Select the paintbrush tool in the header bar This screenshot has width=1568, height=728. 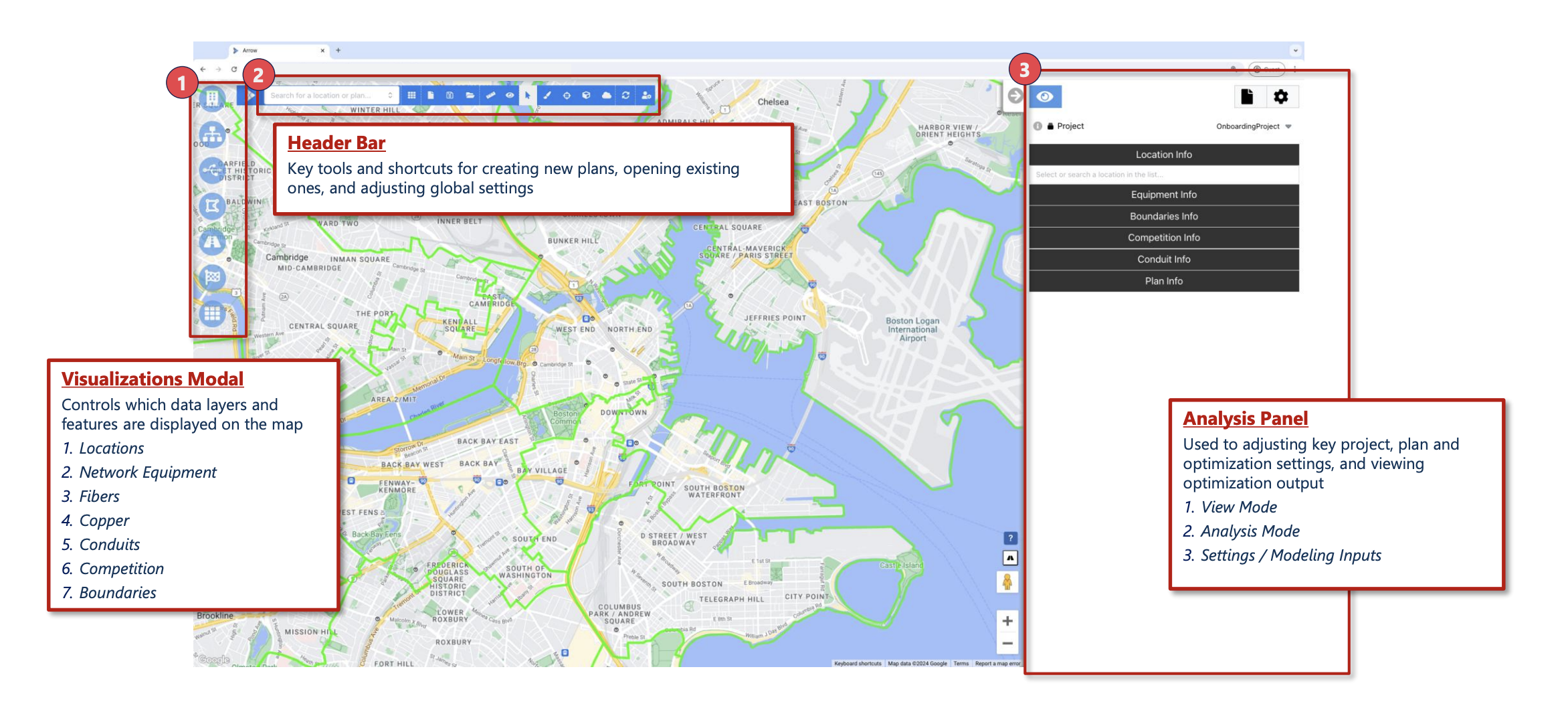click(x=547, y=96)
